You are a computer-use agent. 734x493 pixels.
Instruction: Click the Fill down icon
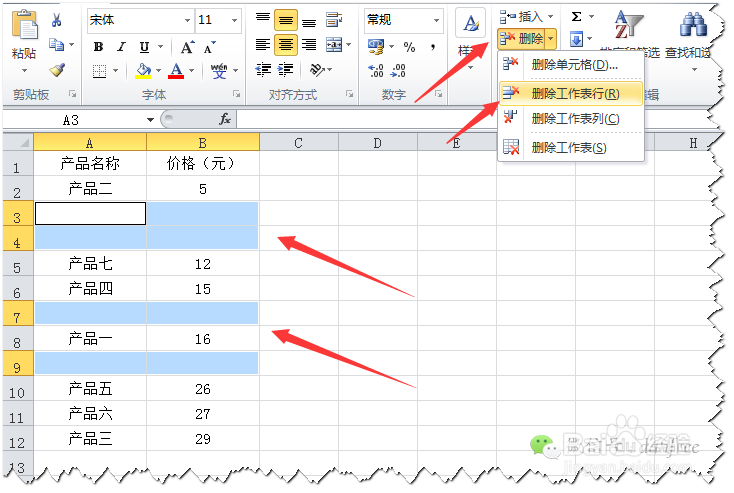(x=576, y=39)
